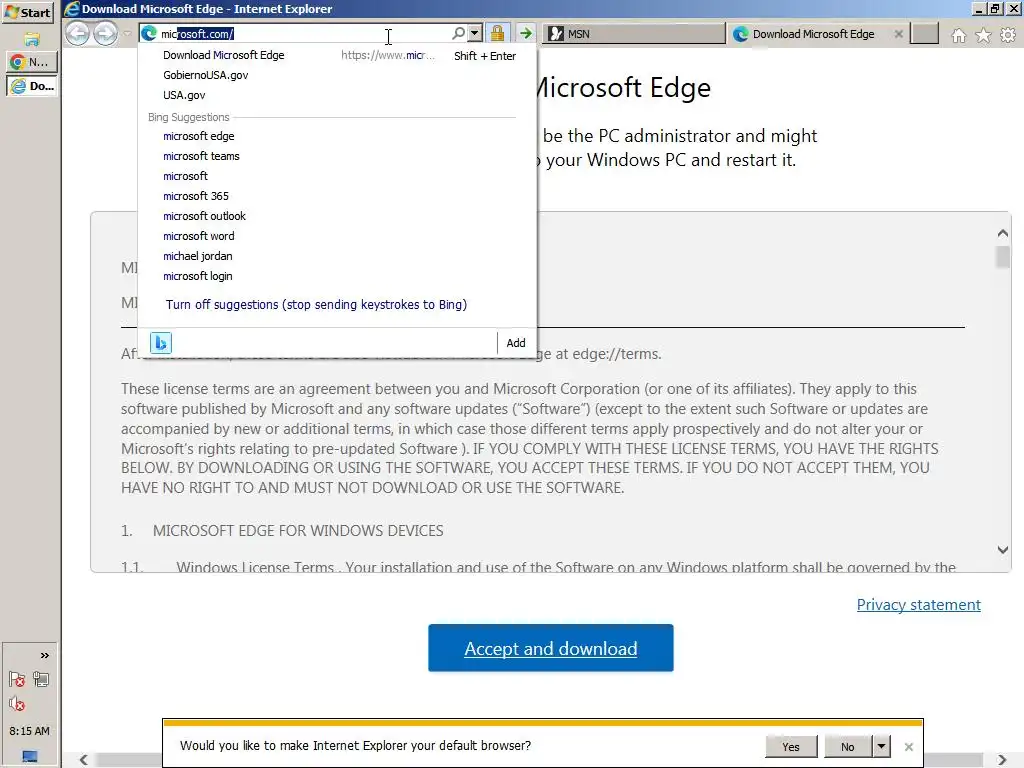The image size is (1024, 768).
Task: Expand the No button dropdown arrow
Action: 881,746
